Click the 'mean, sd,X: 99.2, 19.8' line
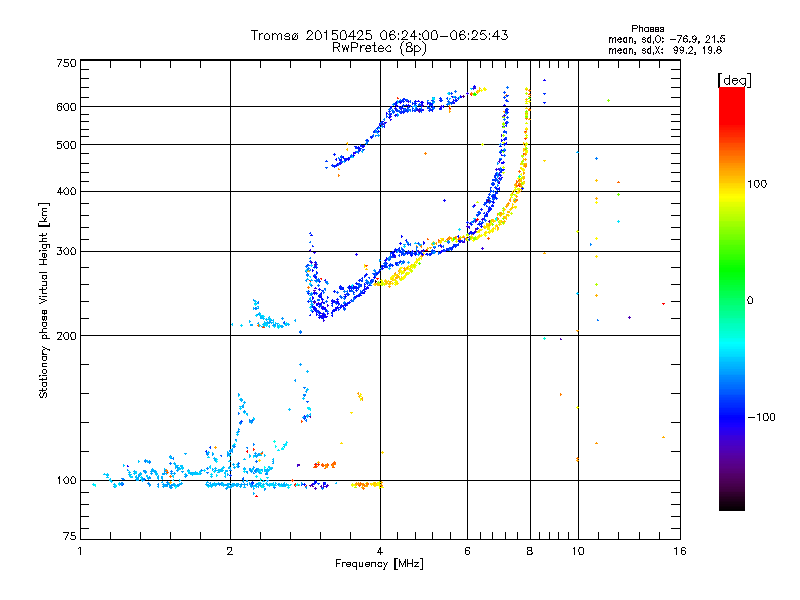Viewport: 800px width, 600px height. click(x=664, y=50)
